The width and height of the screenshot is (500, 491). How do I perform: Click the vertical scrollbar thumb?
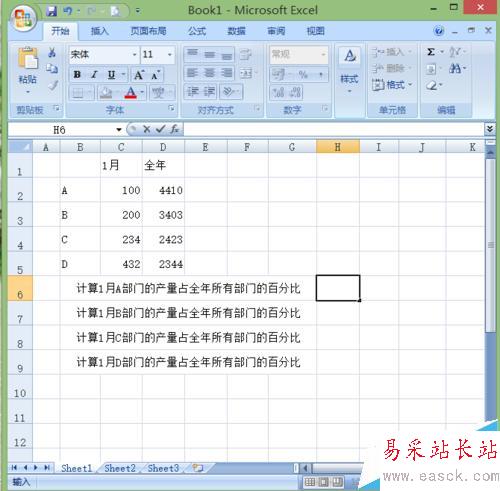pyautogui.click(x=490, y=245)
